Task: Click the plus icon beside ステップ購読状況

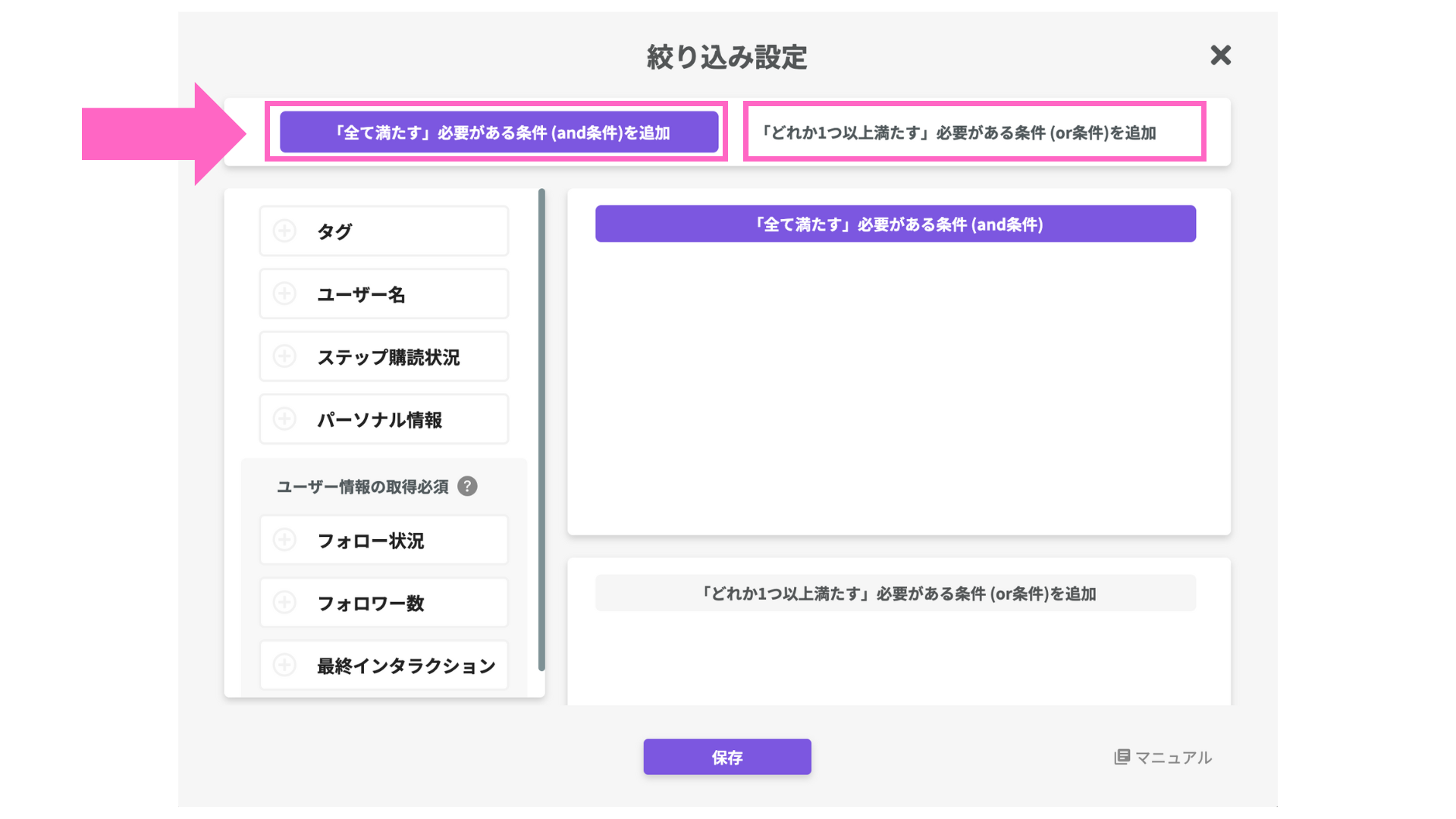Action: click(x=284, y=356)
